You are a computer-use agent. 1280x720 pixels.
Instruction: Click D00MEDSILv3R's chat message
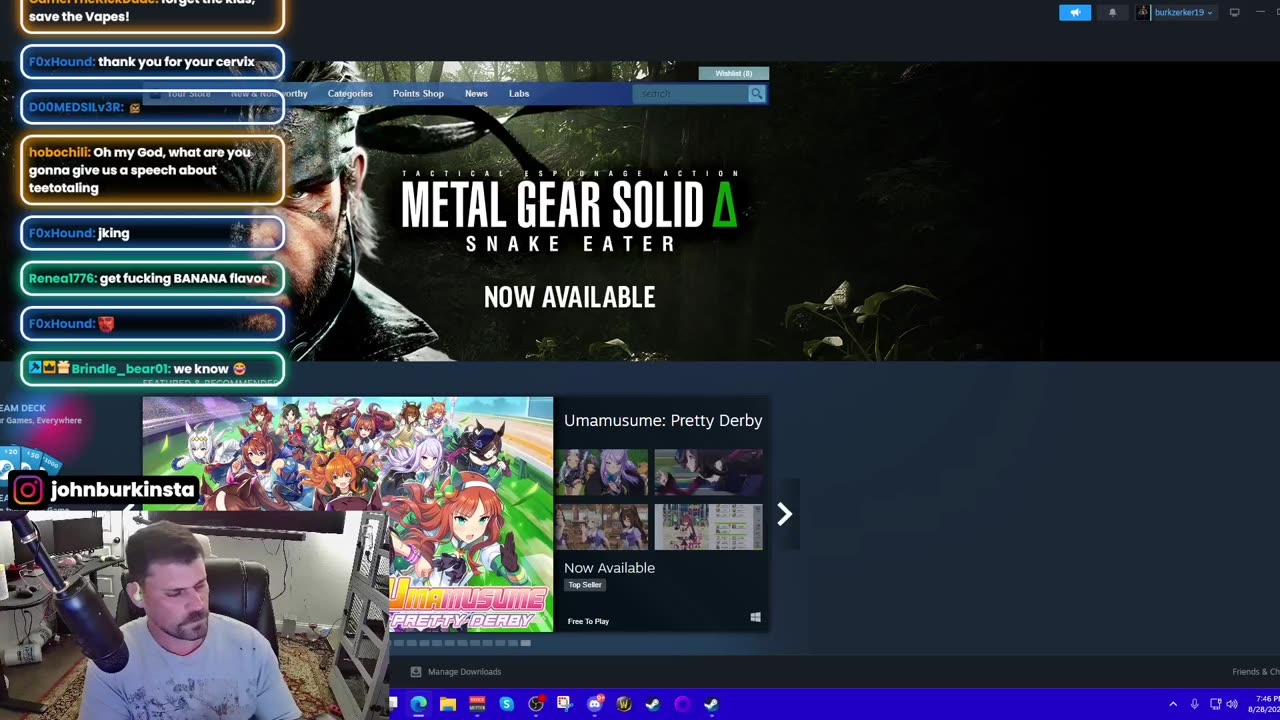click(x=152, y=107)
